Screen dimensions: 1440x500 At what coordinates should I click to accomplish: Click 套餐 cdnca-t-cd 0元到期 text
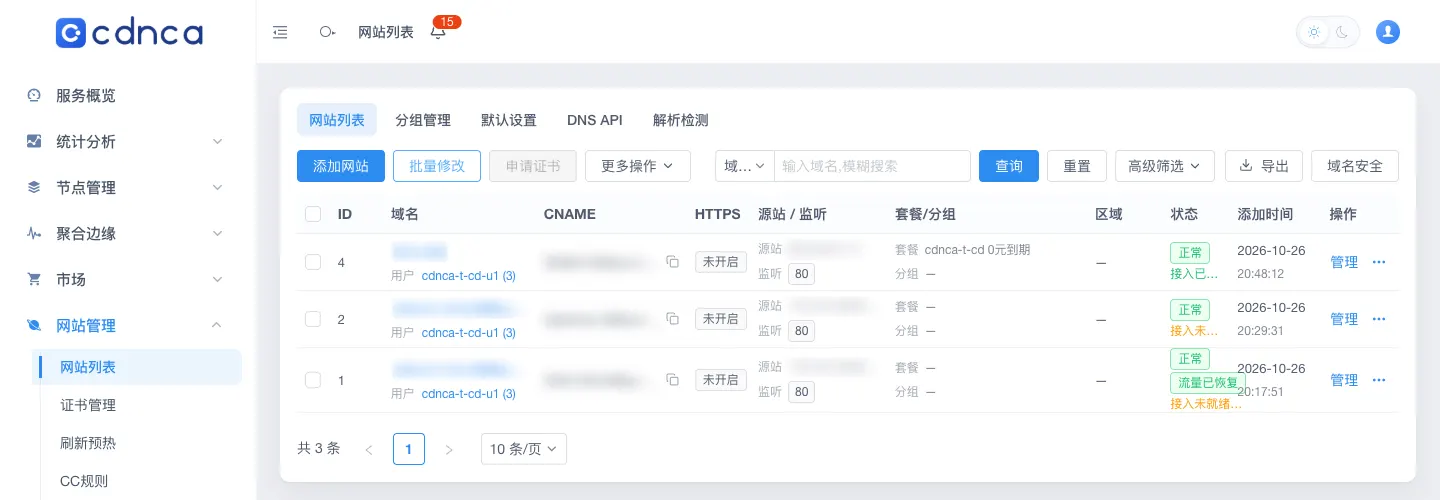click(x=962, y=250)
